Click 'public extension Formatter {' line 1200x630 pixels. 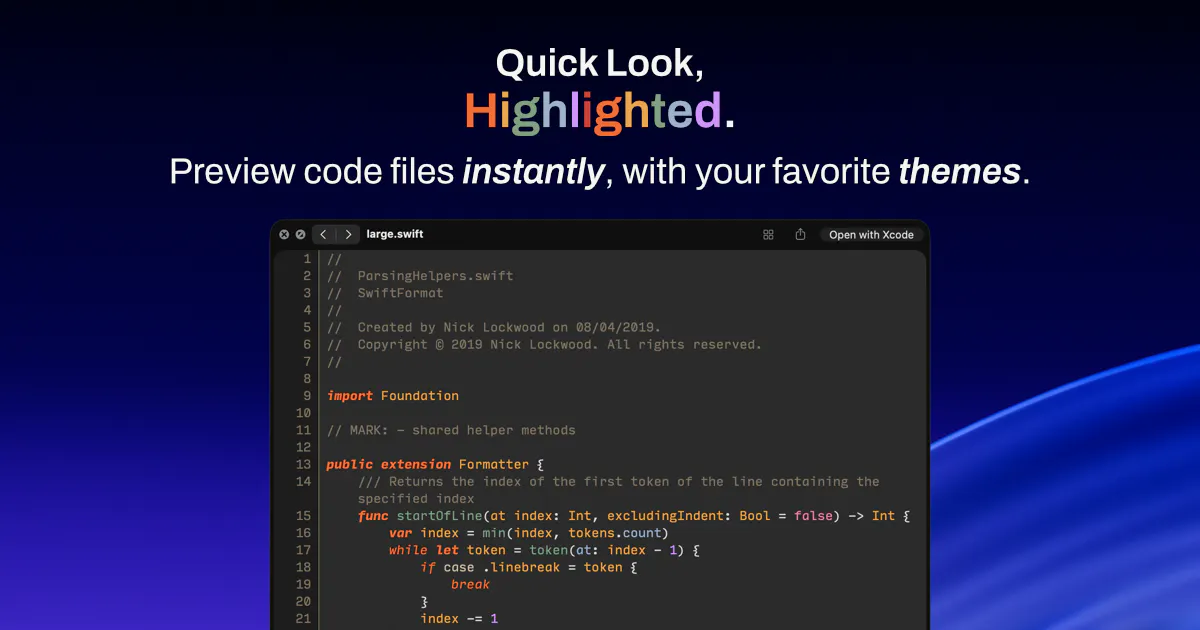point(435,464)
